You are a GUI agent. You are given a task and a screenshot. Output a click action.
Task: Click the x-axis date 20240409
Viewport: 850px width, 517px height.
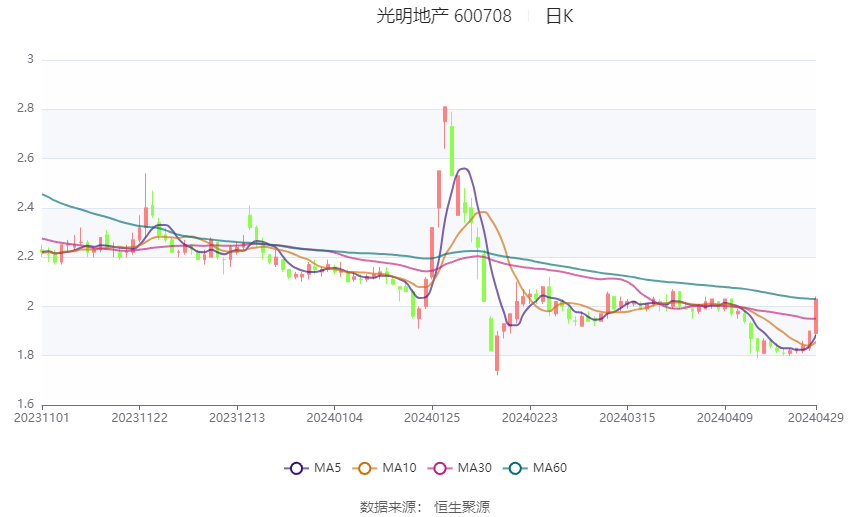(725, 418)
